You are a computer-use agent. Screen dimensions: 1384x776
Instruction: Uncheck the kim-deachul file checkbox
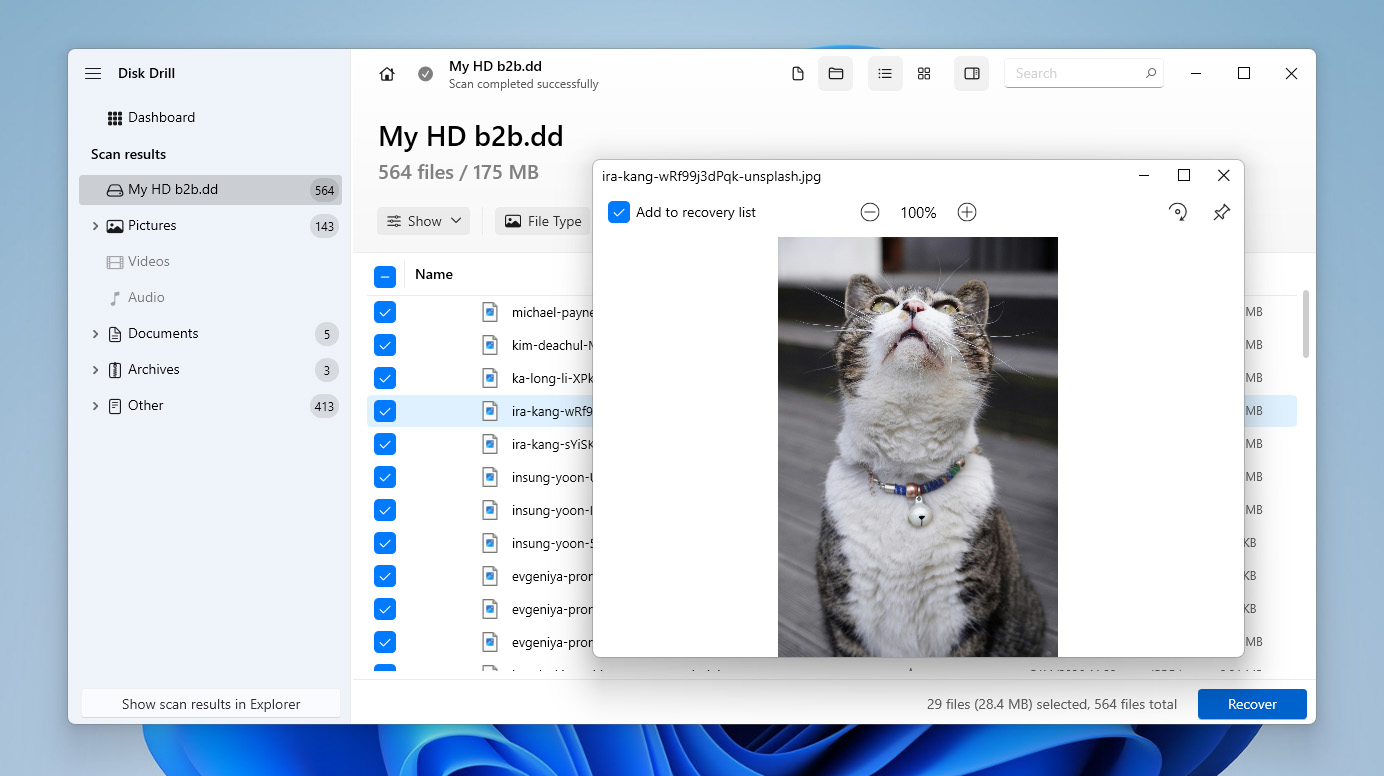coord(385,345)
